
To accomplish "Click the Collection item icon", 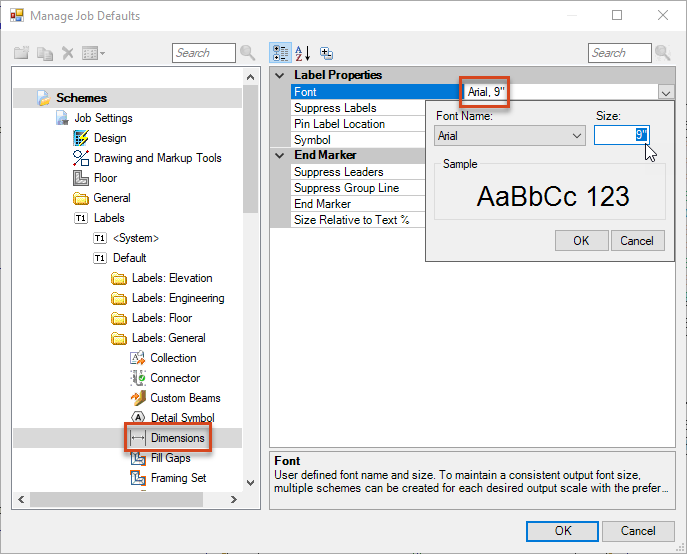I will coord(138,358).
